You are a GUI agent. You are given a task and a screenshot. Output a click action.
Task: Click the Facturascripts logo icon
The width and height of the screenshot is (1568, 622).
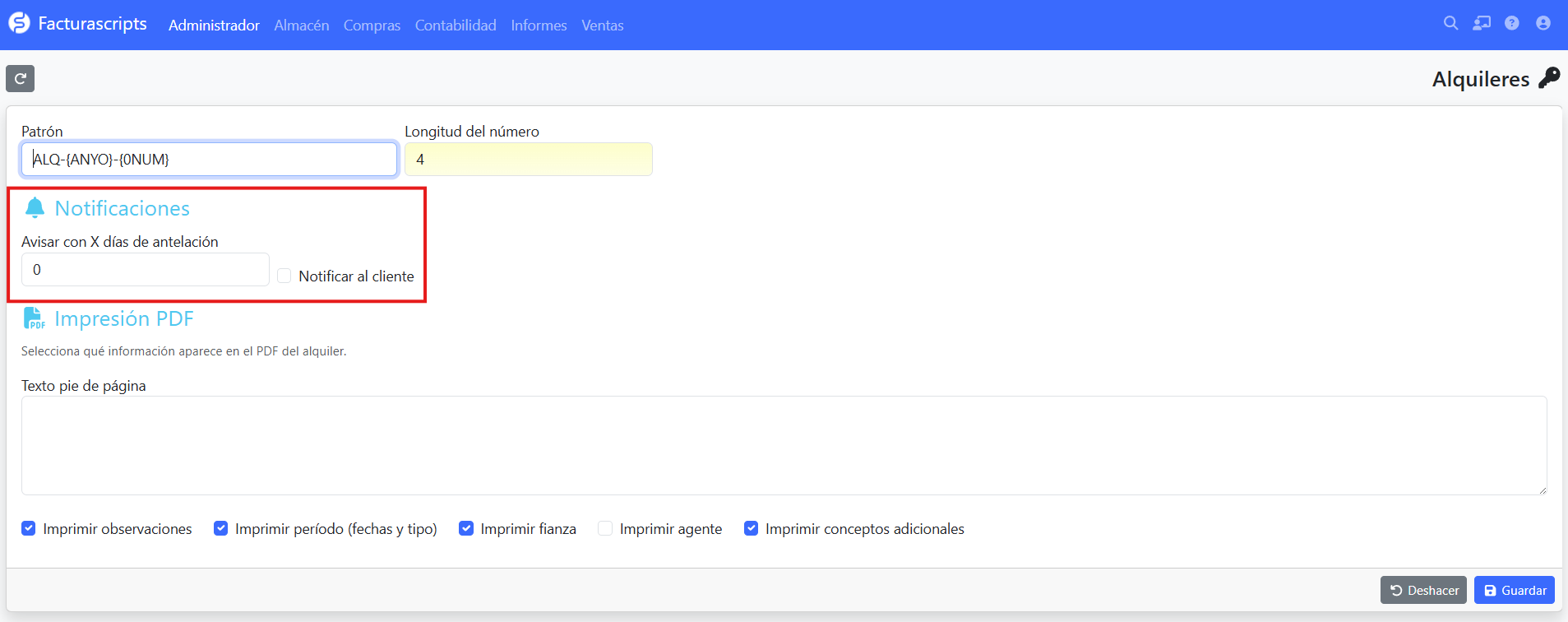coord(19,23)
